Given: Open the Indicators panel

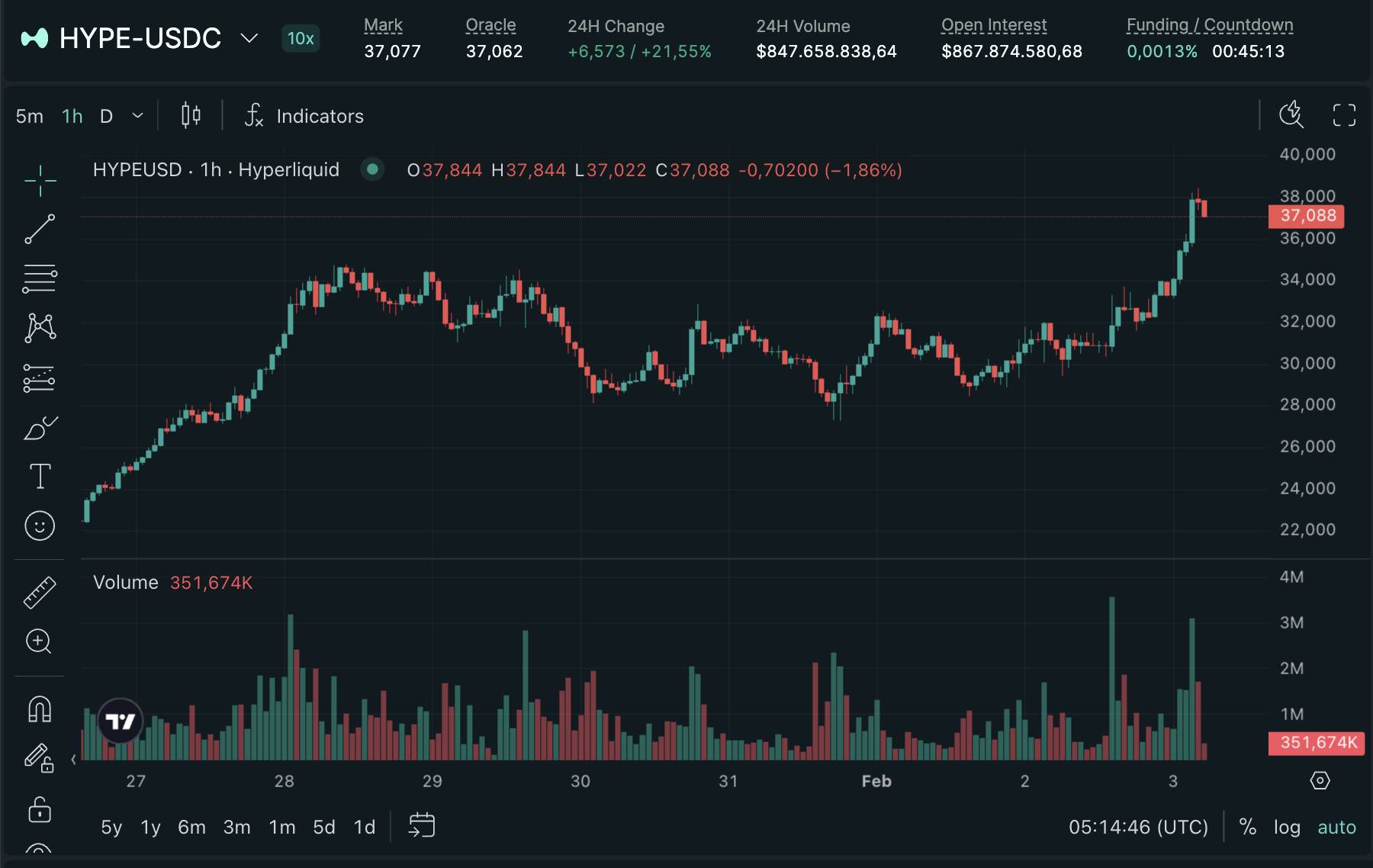Looking at the screenshot, I should tap(305, 116).
